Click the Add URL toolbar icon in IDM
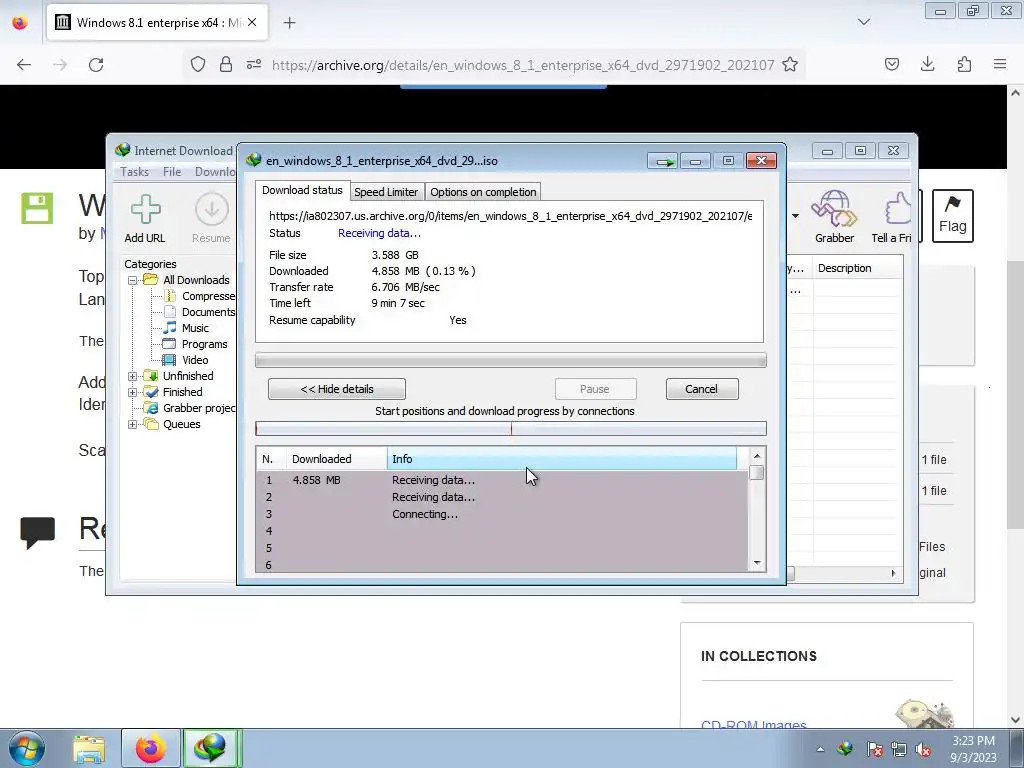This screenshot has width=1024, height=768. [x=145, y=219]
